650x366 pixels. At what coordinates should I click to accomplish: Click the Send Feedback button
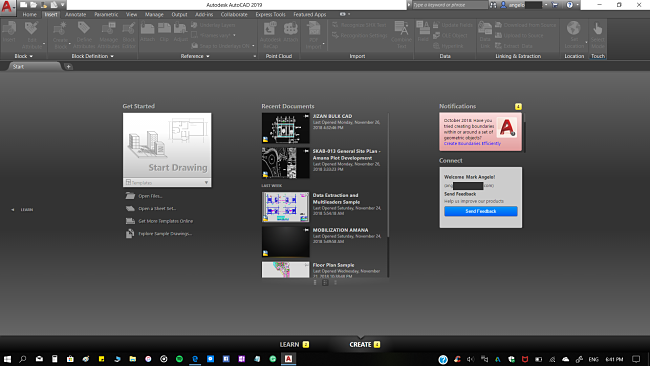coord(481,211)
